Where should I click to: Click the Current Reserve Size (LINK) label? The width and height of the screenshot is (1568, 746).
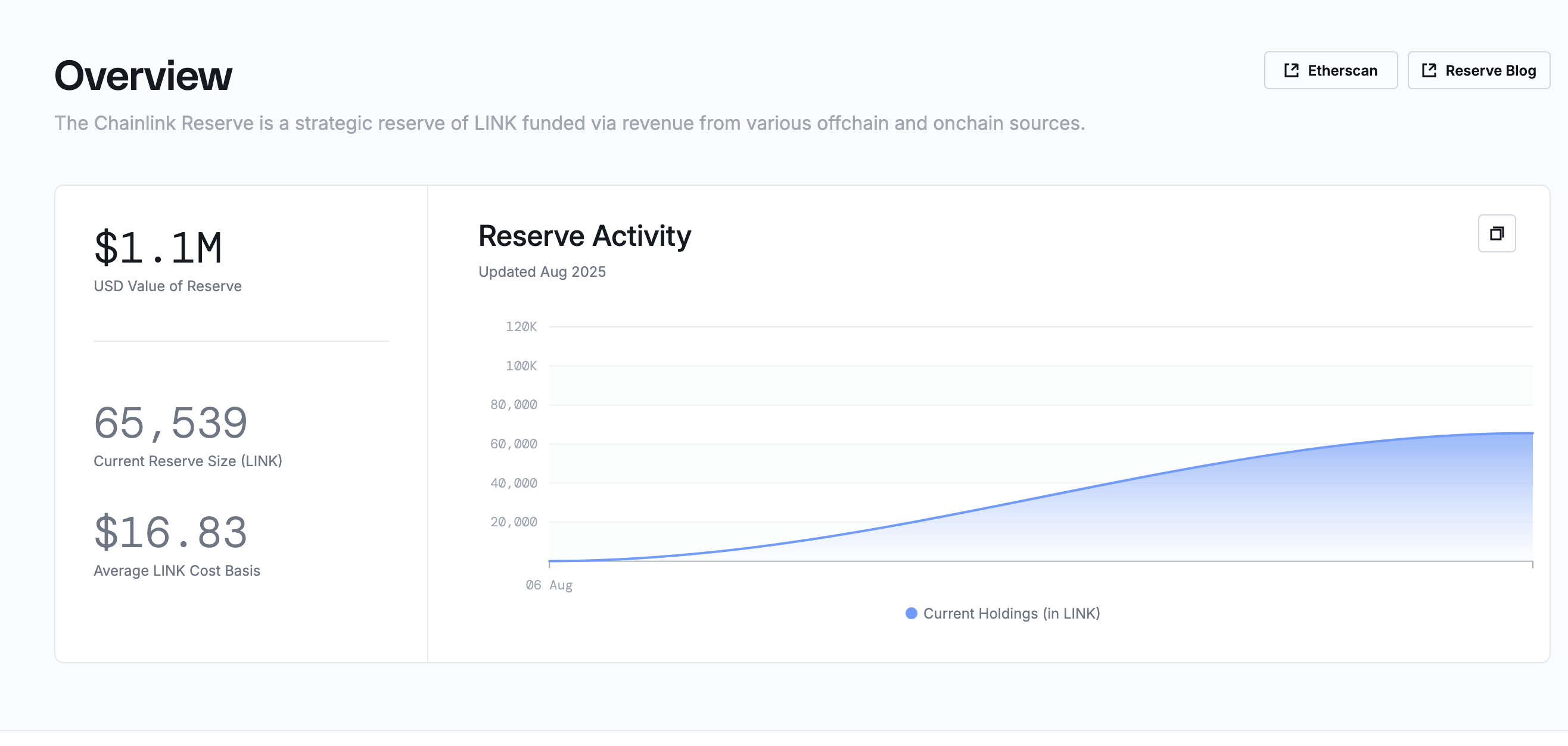pyautogui.click(x=188, y=461)
